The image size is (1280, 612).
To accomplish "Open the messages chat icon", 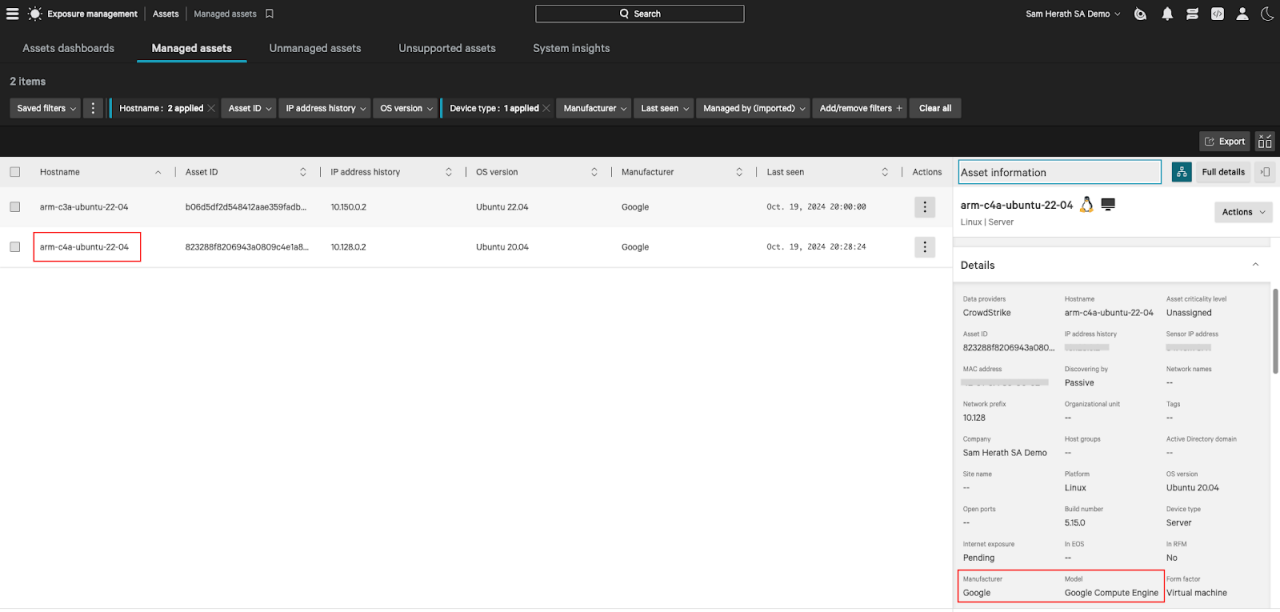I will point(1192,14).
